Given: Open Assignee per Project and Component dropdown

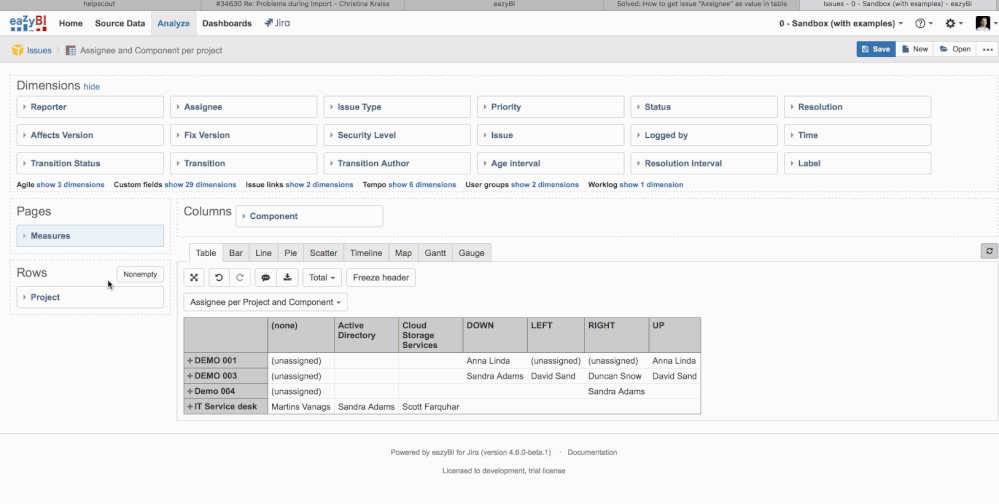Looking at the screenshot, I should (265, 302).
